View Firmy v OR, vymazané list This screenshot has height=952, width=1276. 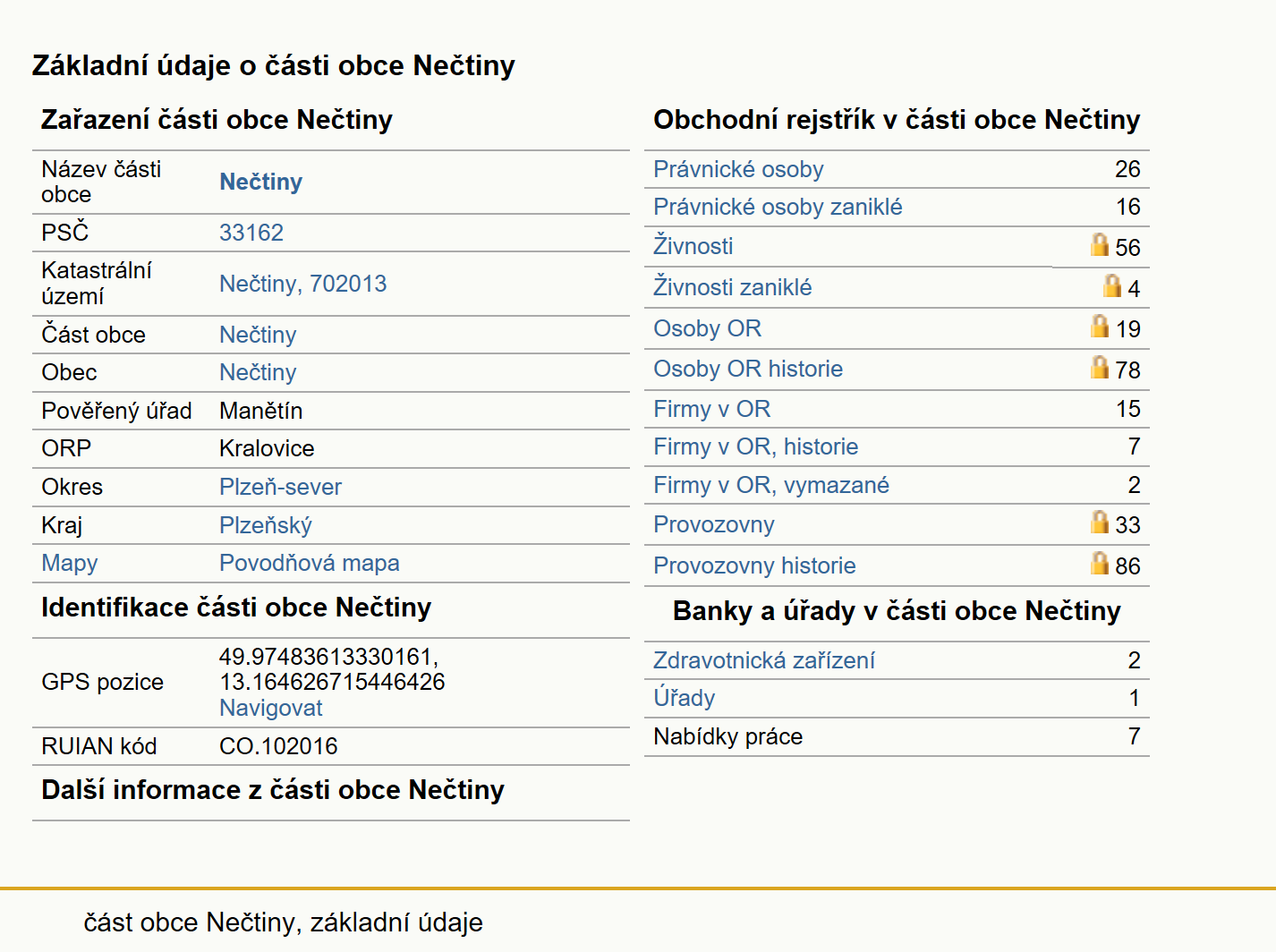click(771, 485)
